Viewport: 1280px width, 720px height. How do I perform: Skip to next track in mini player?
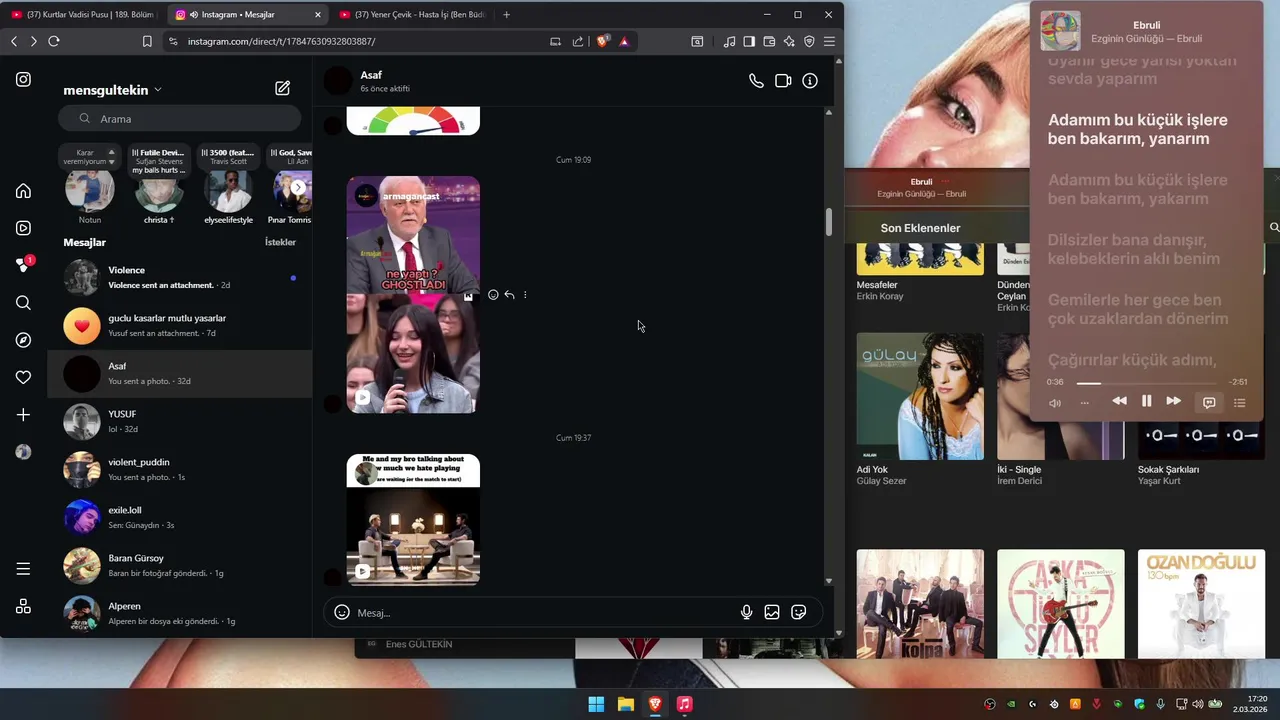[1174, 401]
